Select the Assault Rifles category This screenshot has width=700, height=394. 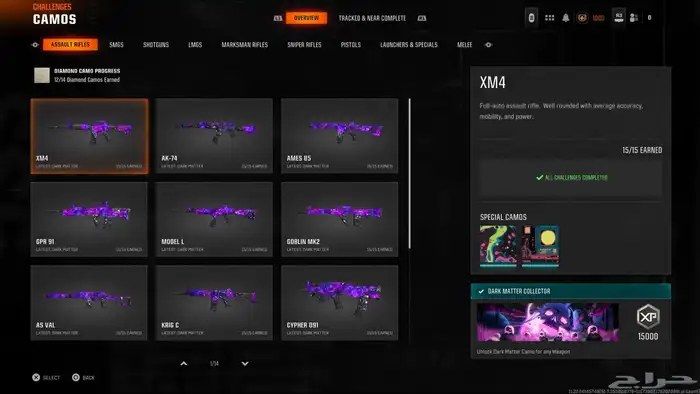(70, 45)
